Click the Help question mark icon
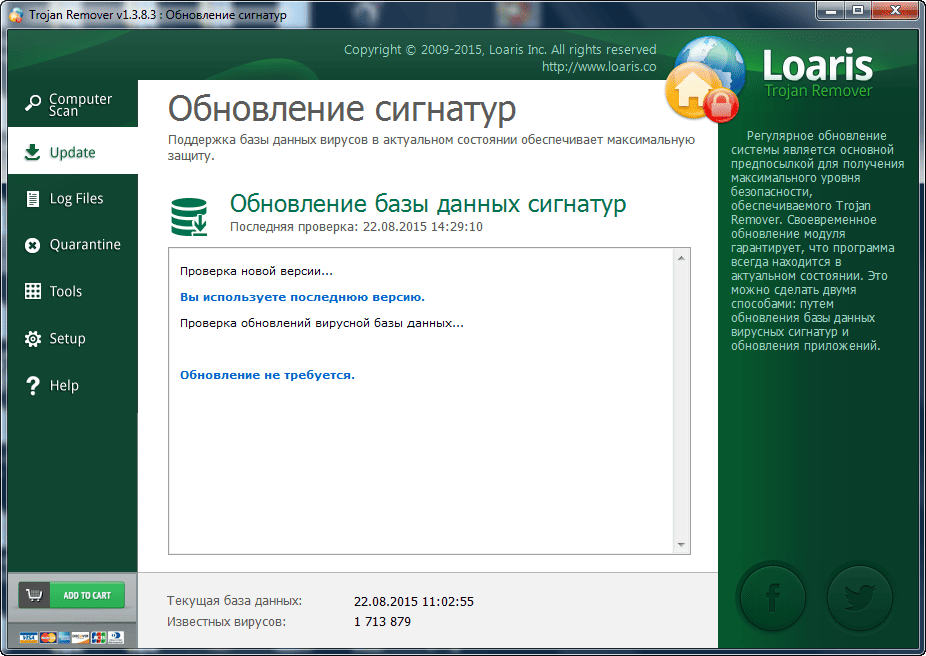926x656 pixels. [33, 386]
